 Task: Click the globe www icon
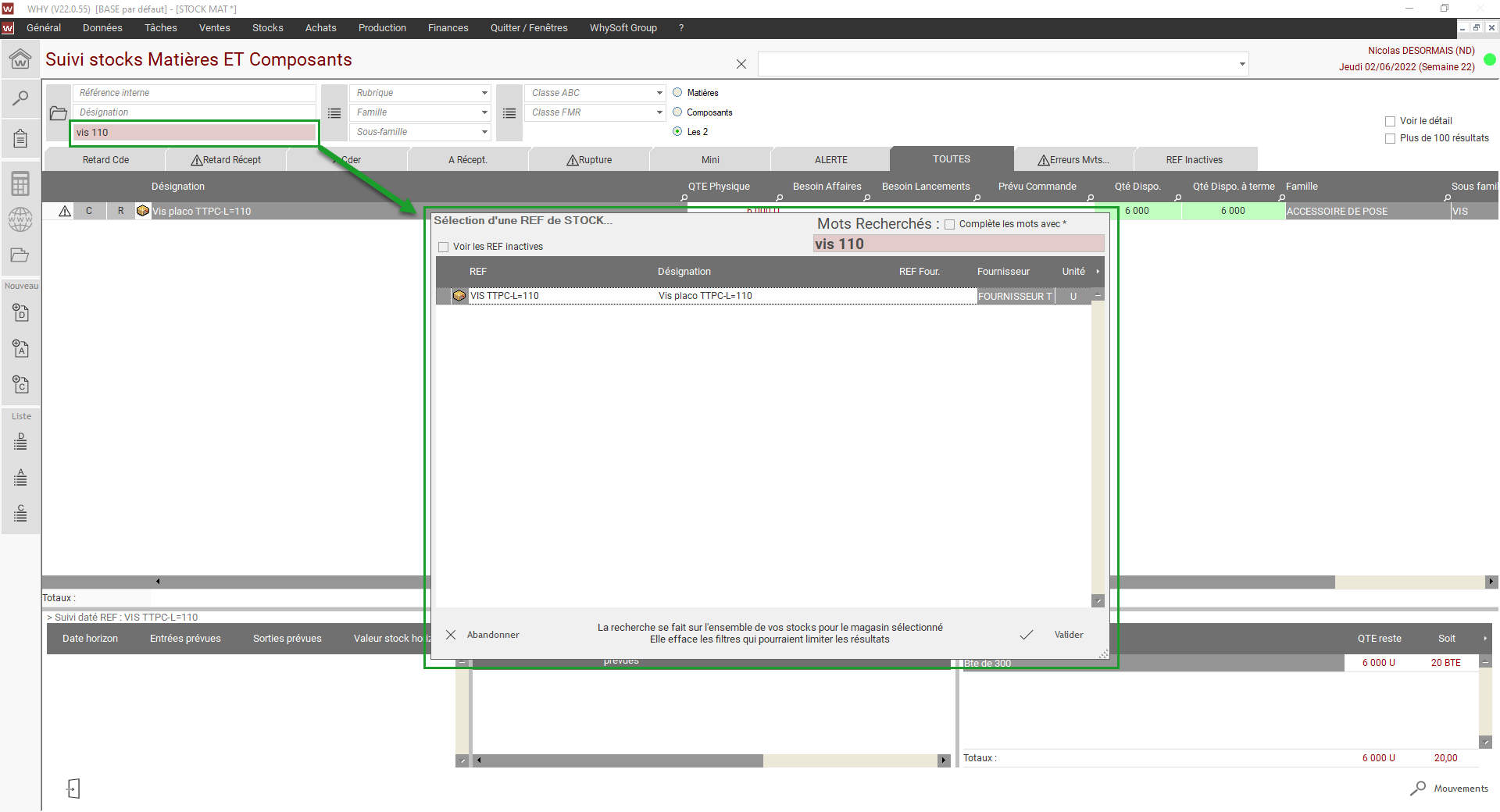pos(20,219)
